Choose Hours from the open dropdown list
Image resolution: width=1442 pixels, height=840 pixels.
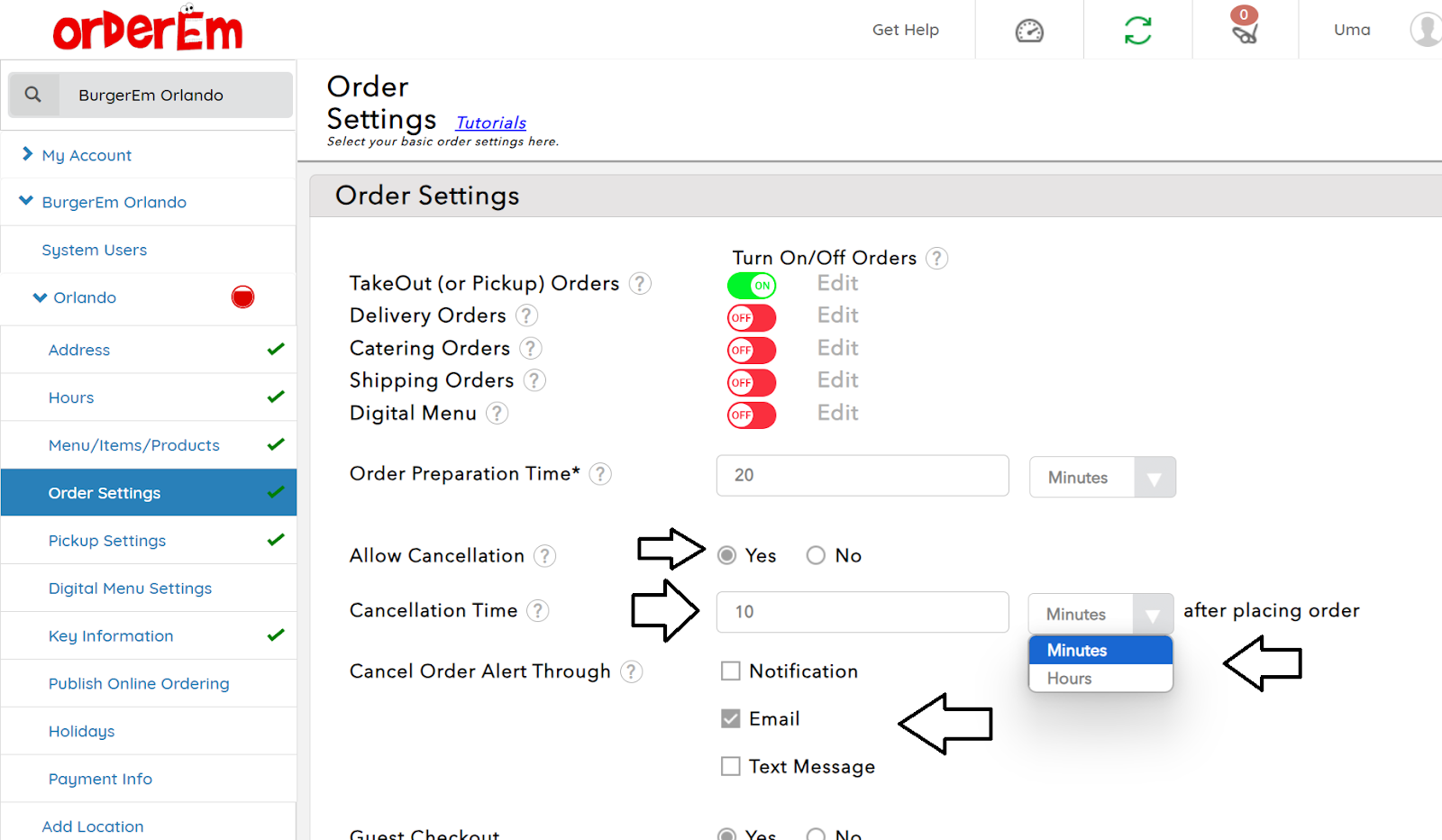(1070, 679)
